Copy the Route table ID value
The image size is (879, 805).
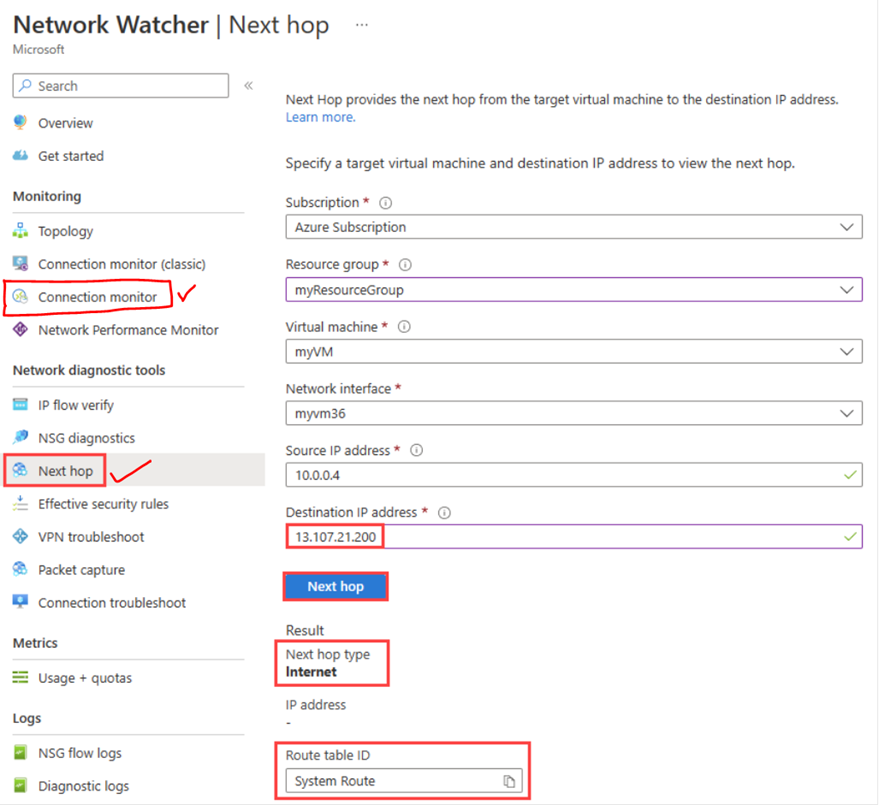(x=509, y=781)
